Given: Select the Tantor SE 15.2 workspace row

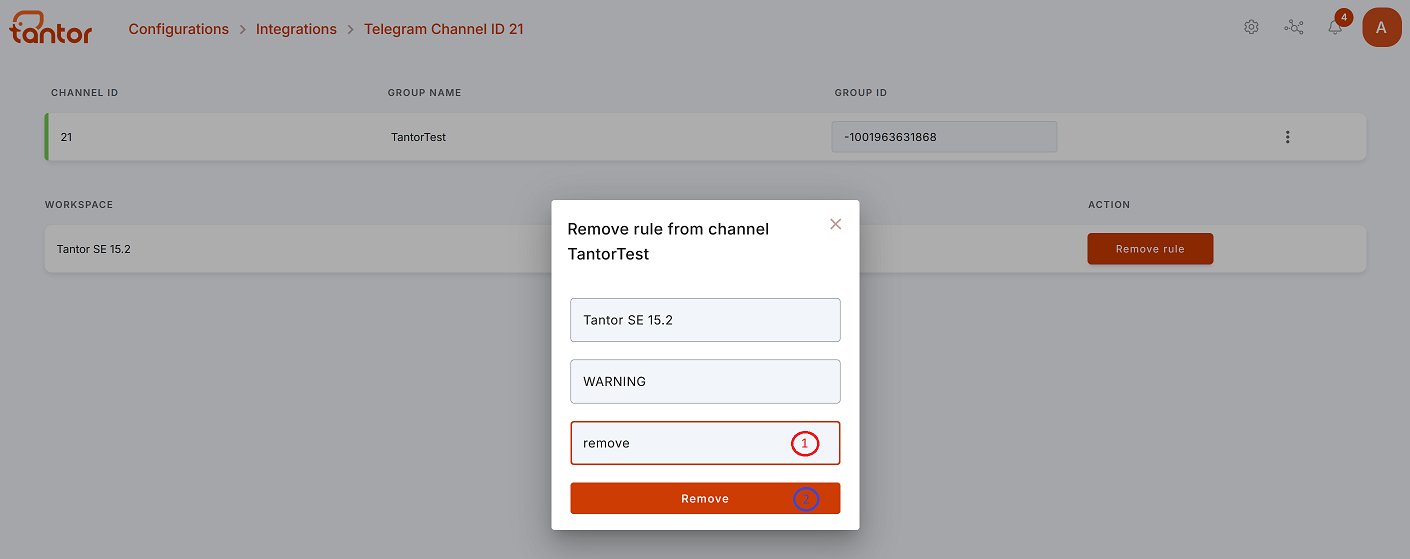Looking at the screenshot, I should point(705,249).
